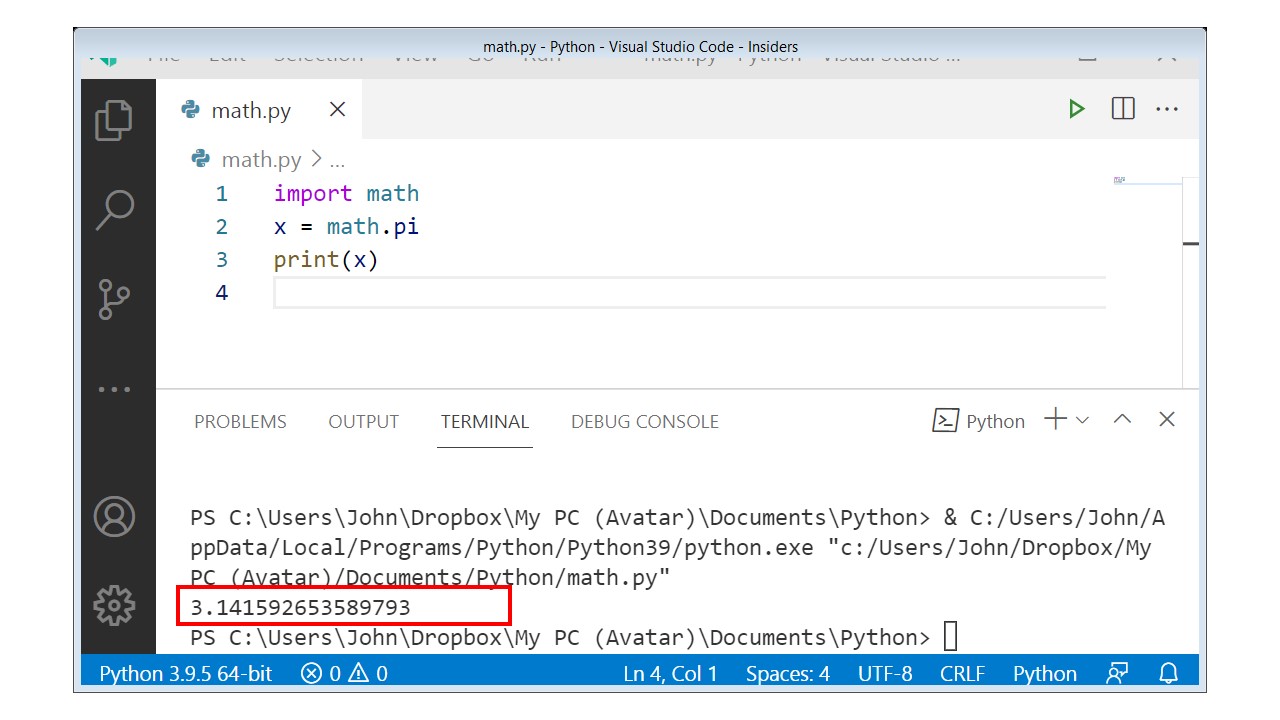This screenshot has width=1280, height=720.
Task: Open the Accounts menu
Action: click(x=115, y=518)
